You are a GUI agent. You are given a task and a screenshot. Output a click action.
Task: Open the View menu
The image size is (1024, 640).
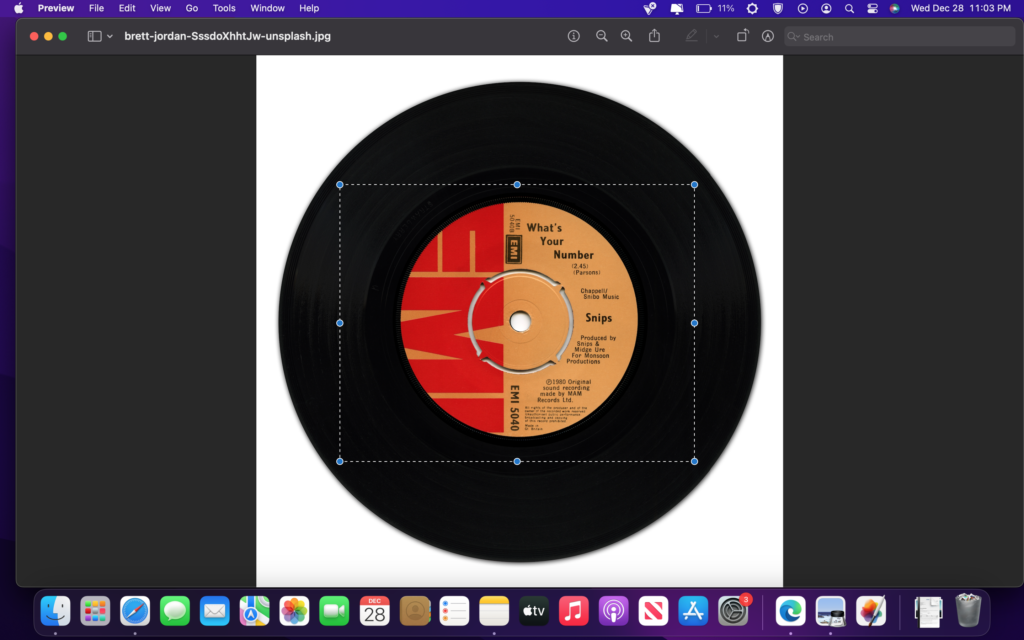click(160, 8)
